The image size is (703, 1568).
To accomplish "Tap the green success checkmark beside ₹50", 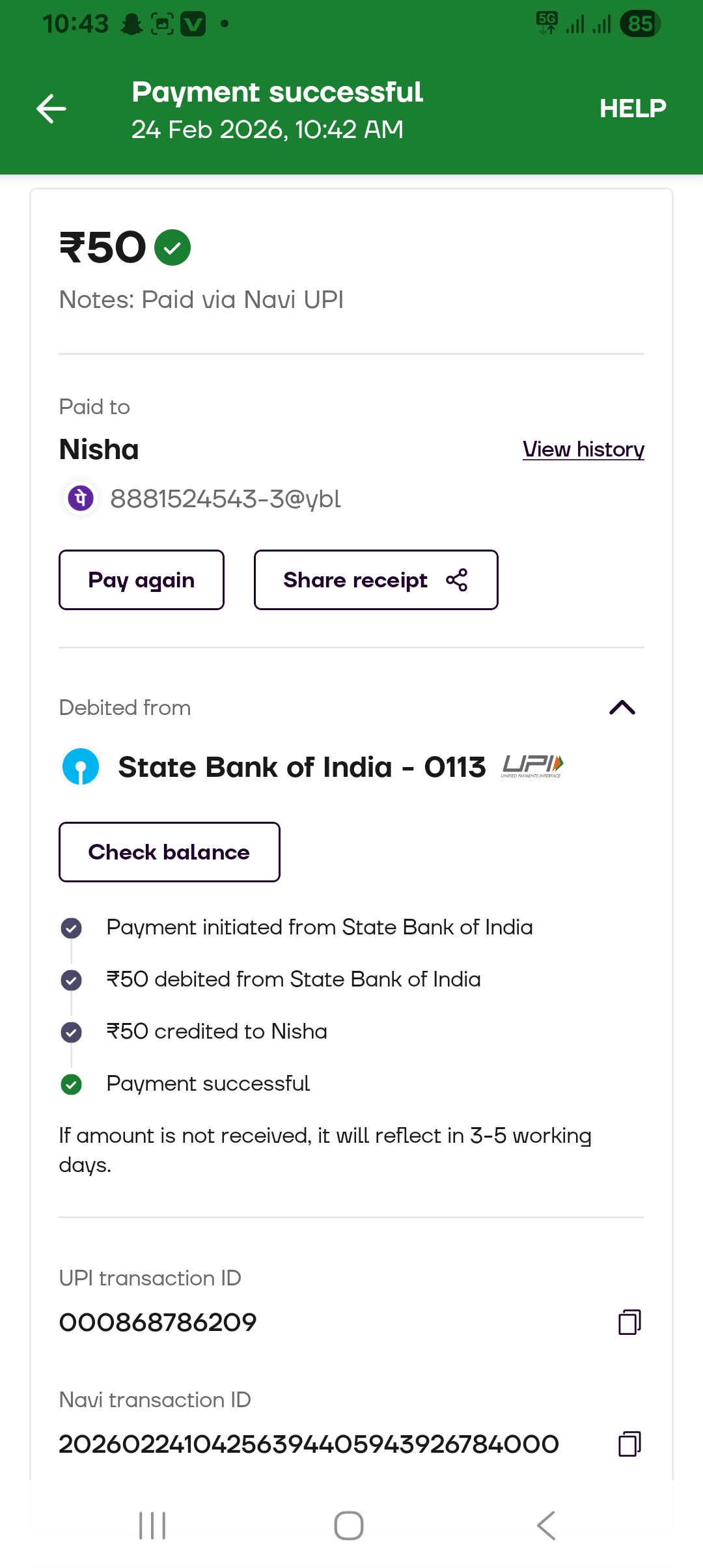I will point(172,248).
